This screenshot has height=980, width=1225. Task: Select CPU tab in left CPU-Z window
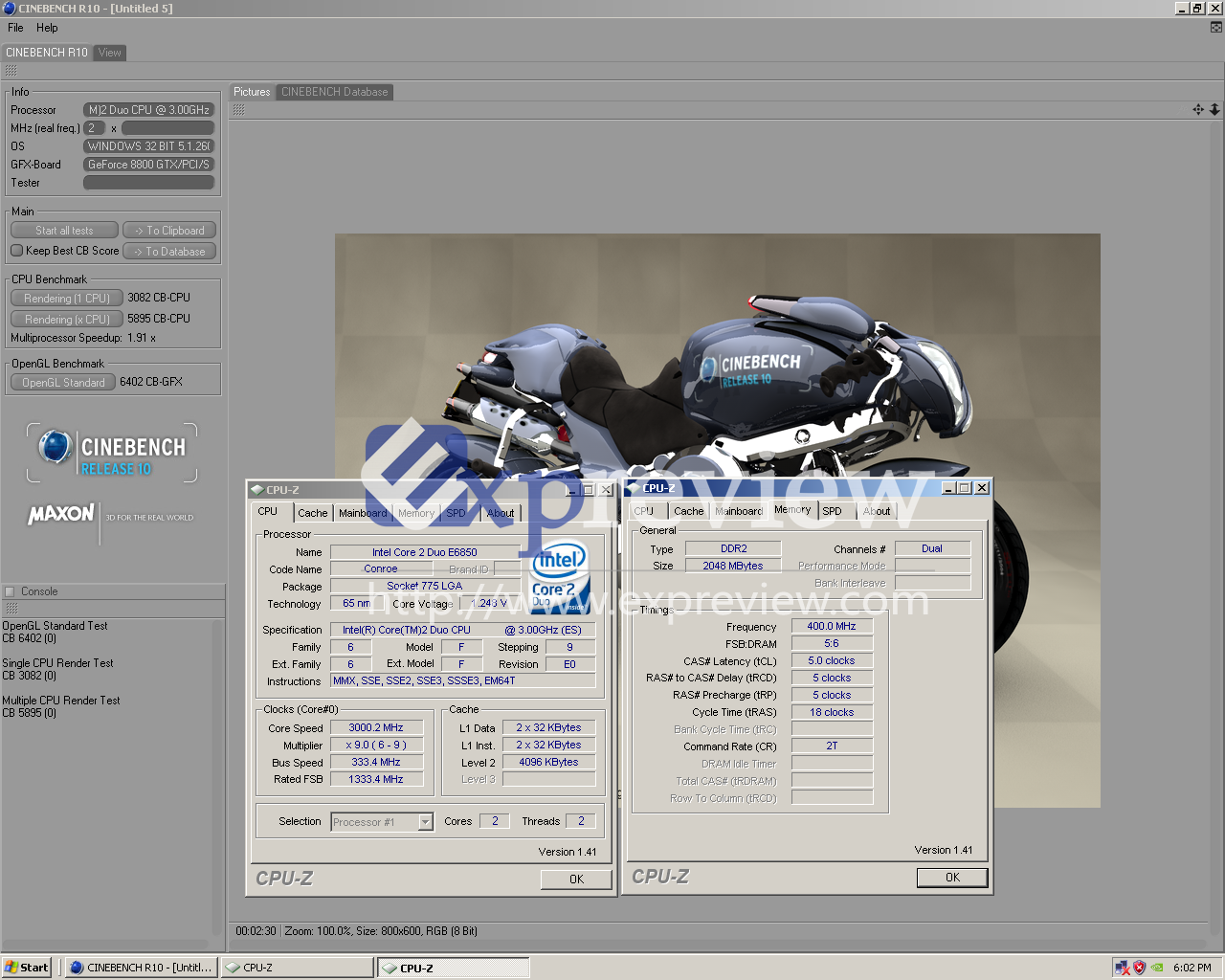click(x=268, y=511)
